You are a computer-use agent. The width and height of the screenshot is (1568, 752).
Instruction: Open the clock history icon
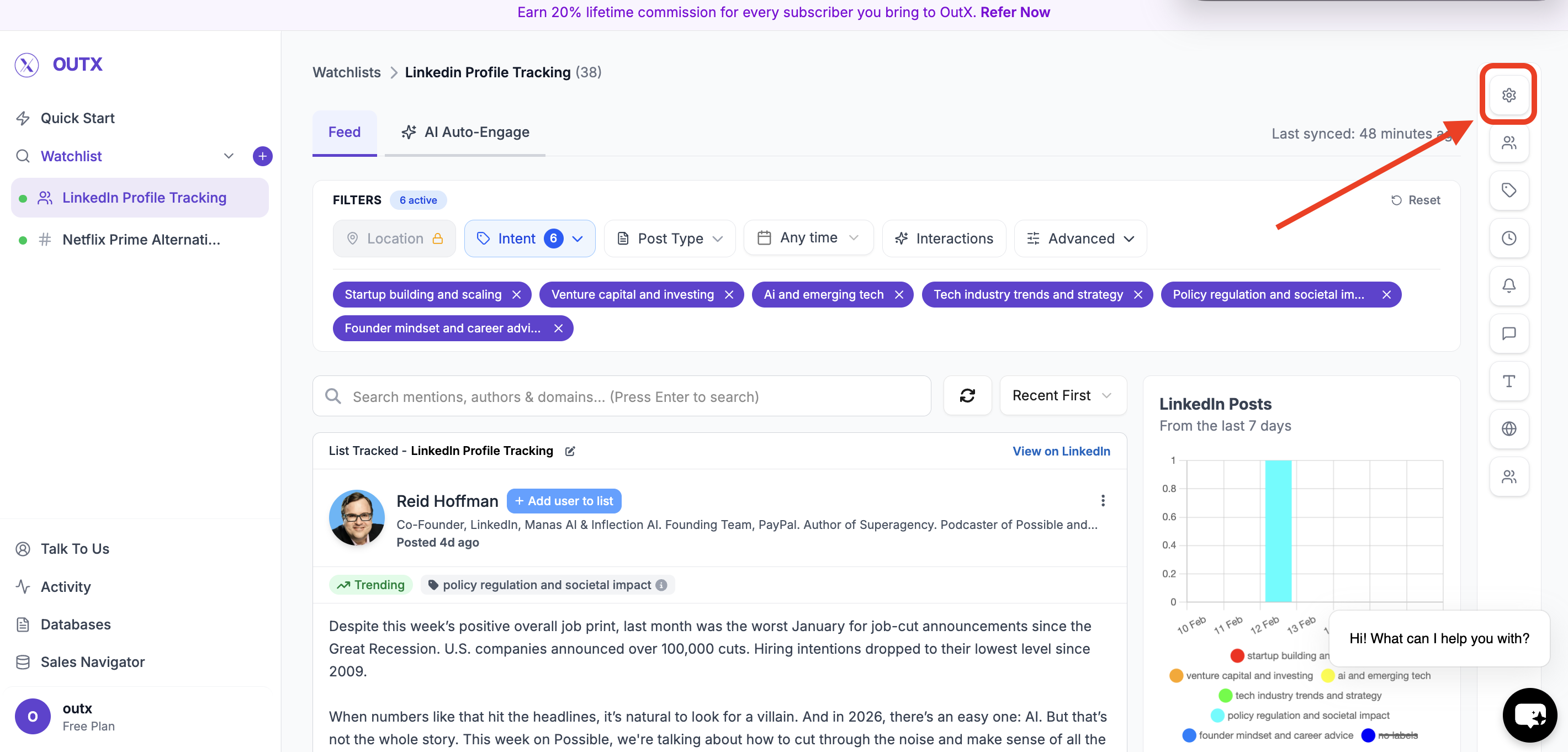coord(1508,238)
